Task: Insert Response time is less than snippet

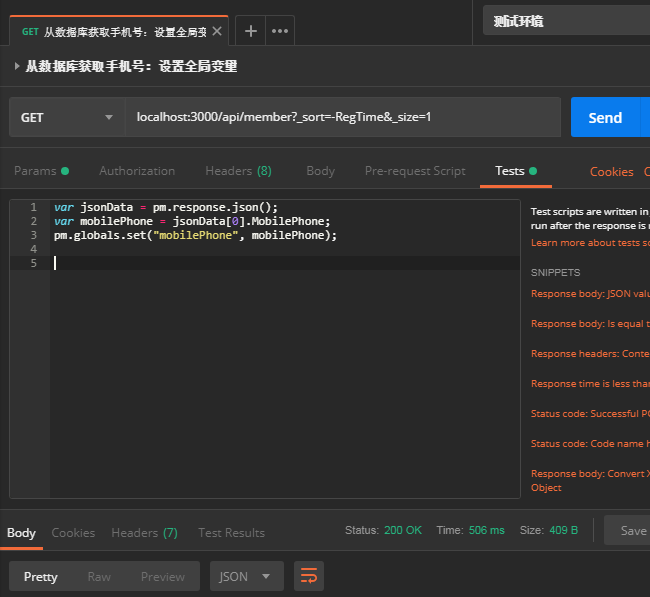Action: click(590, 383)
